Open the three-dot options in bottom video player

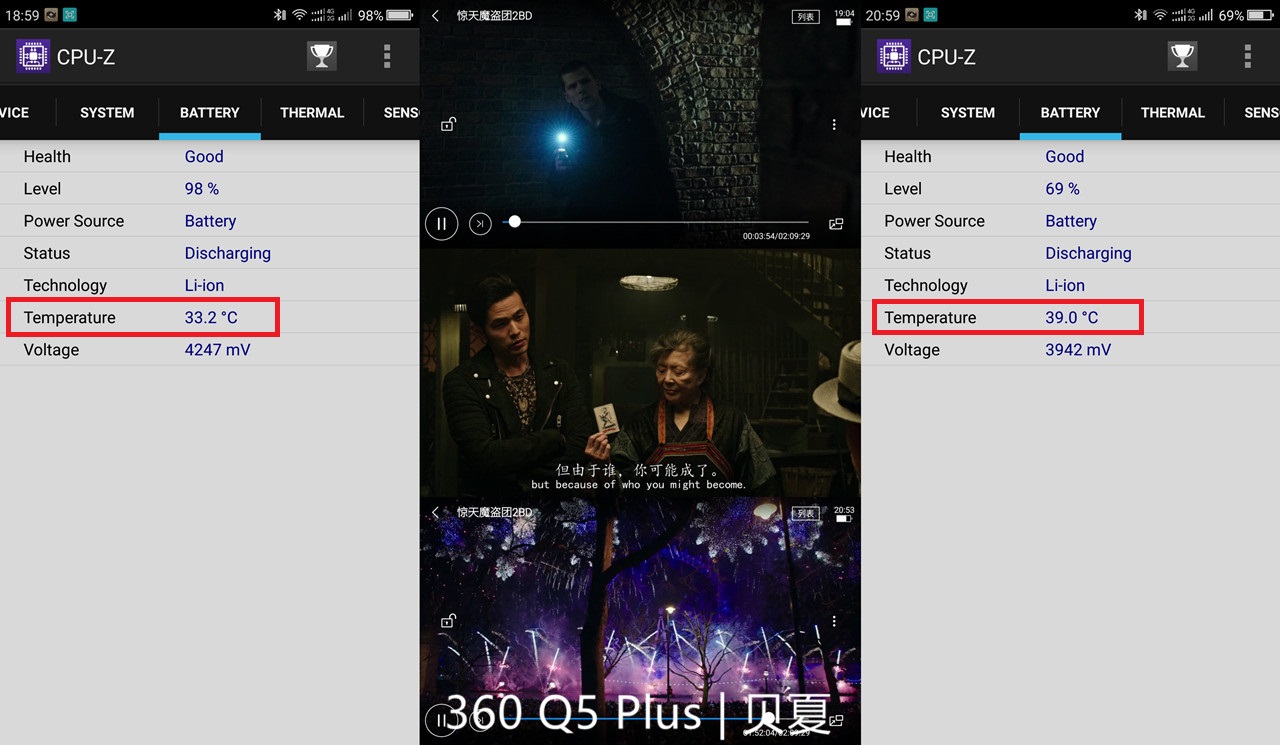[834, 621]
